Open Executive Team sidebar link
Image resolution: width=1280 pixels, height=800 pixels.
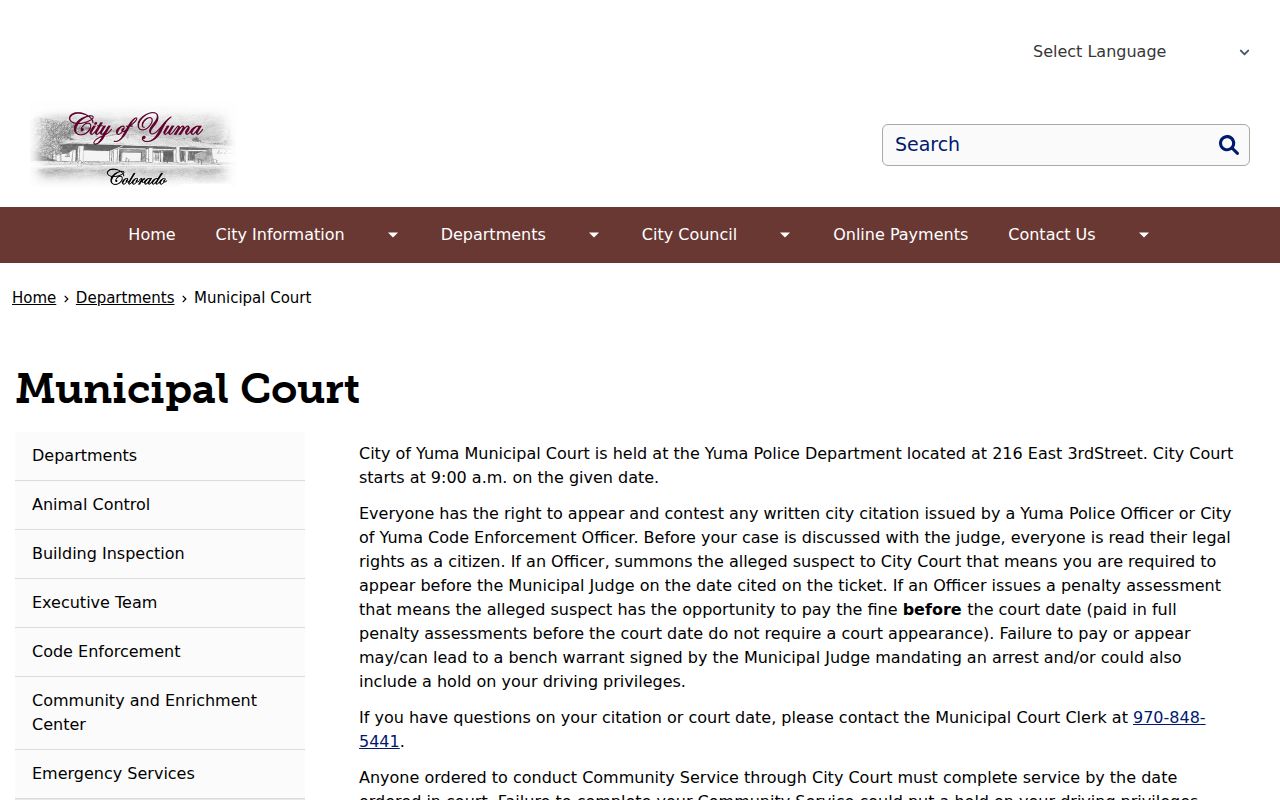pos(160,603)
